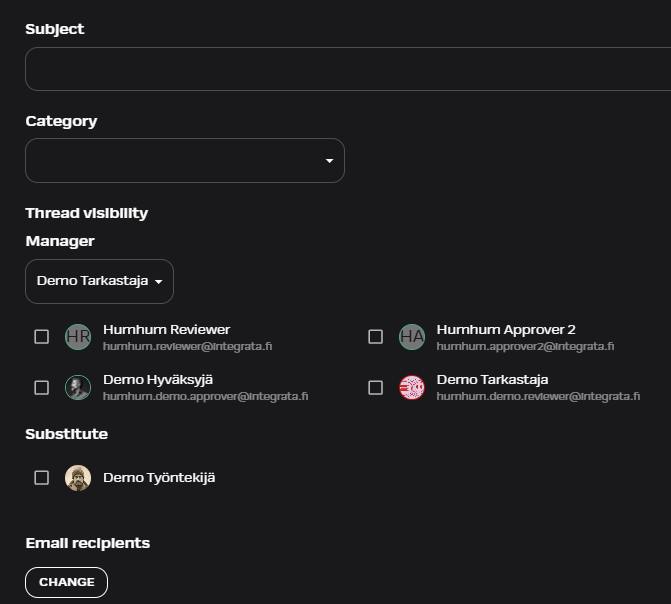
Task: Click the Demo Työntekijä name label
Action: tap(159, 478)
